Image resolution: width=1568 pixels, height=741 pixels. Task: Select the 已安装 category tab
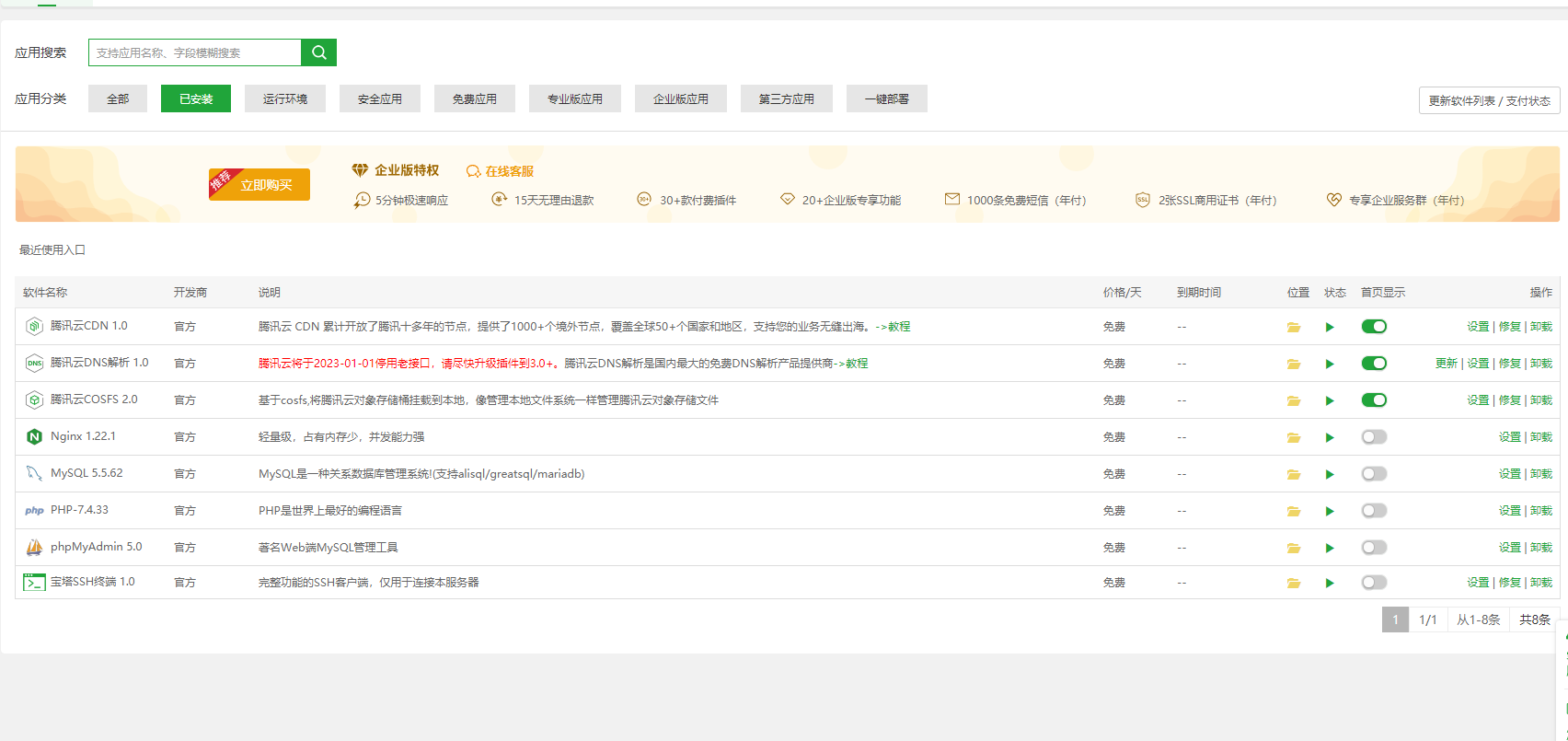[196, 98]
